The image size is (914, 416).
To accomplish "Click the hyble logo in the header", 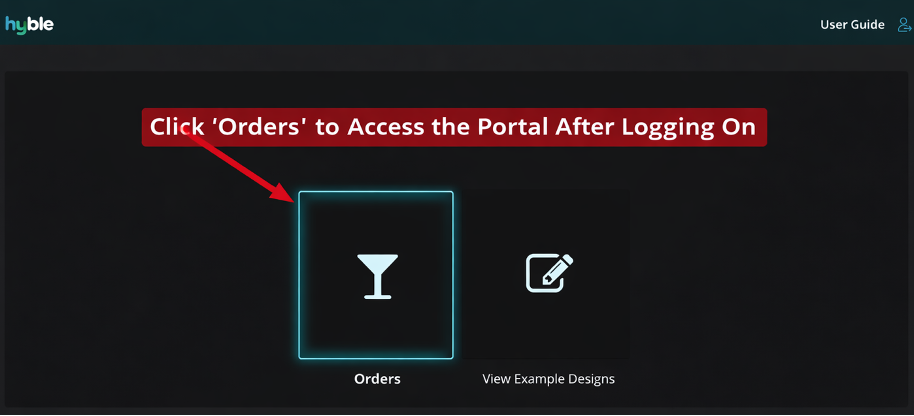I will tap(29, 24).
